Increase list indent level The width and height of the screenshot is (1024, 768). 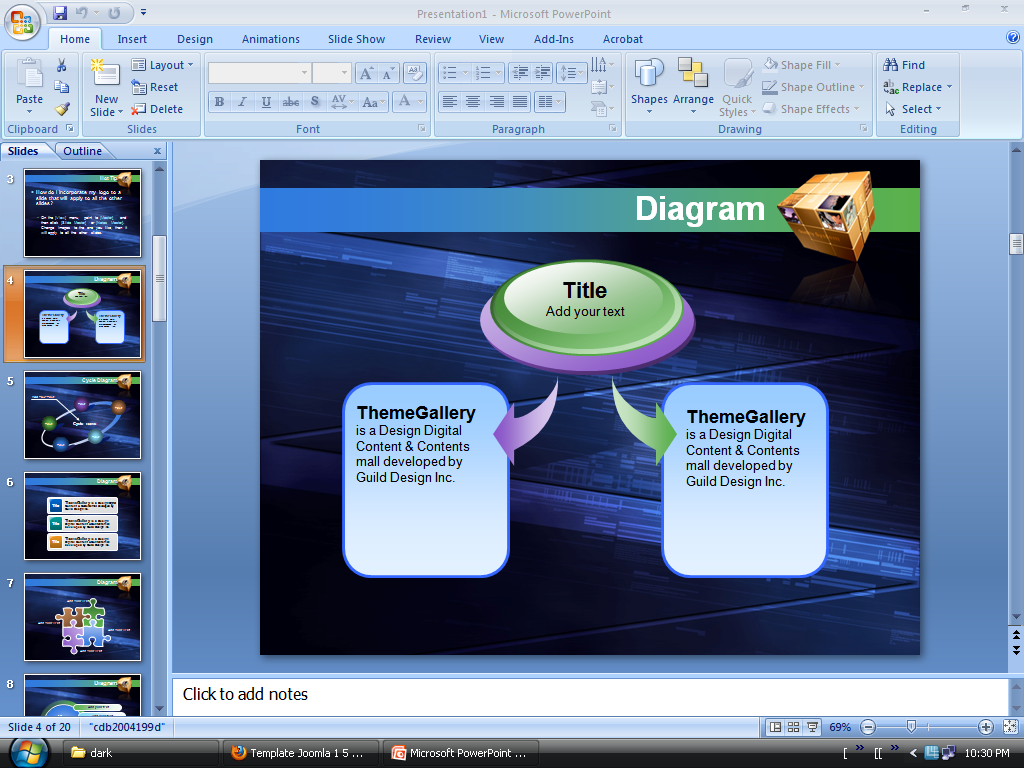point(543,72)
